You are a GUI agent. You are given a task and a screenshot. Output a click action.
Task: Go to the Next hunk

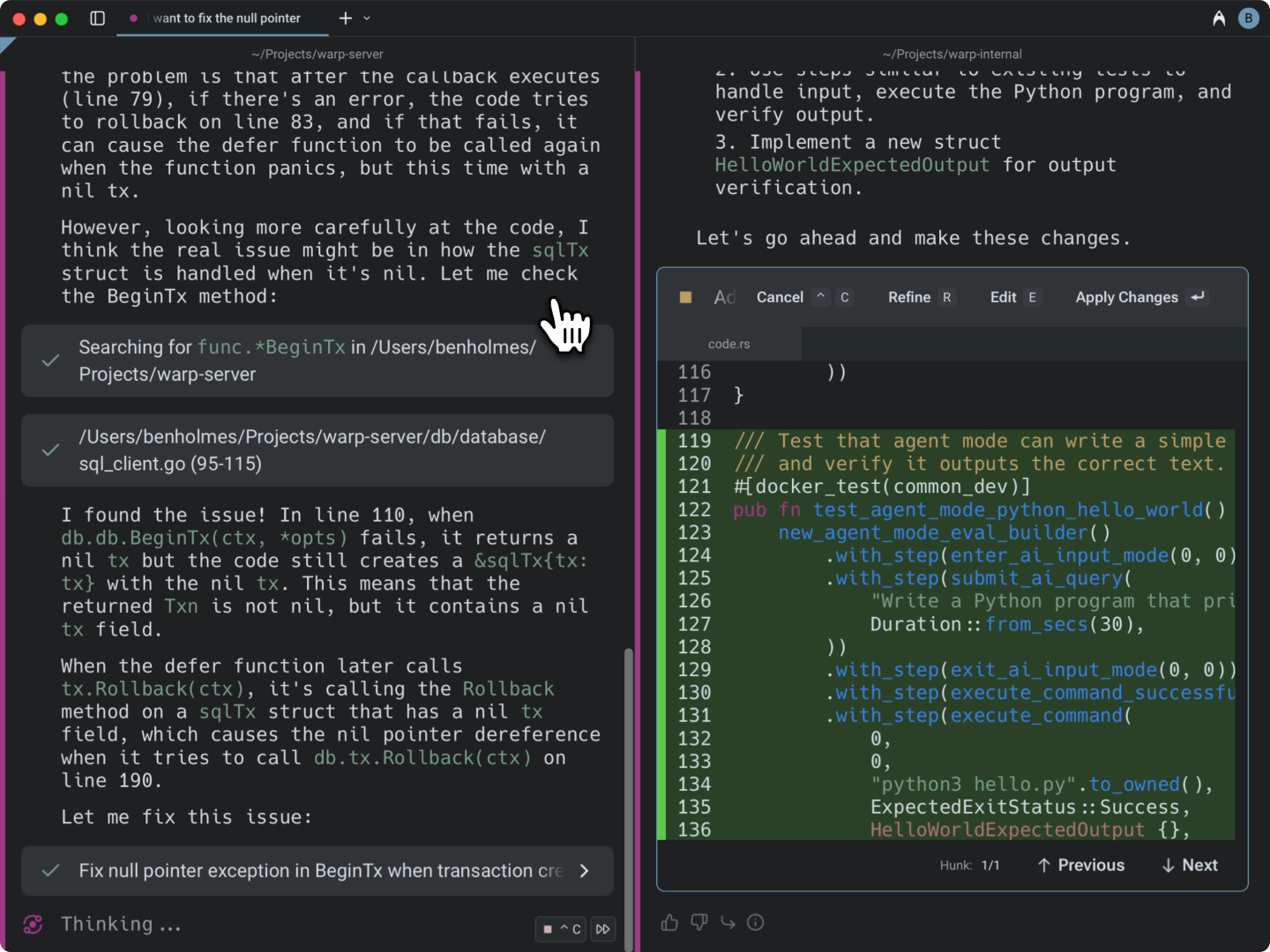[x=1190, y=866]
